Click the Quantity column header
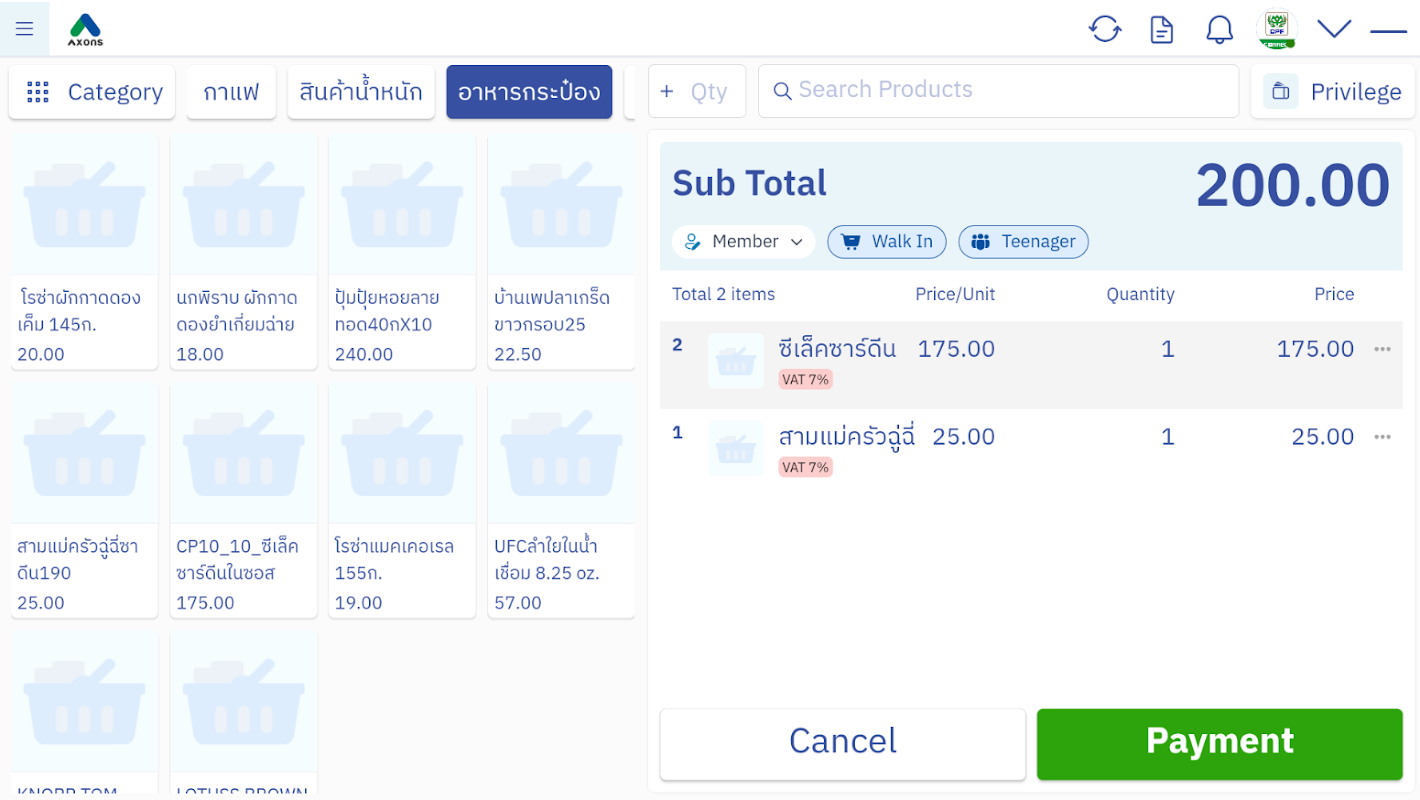1420x800 pixels. (x=1140, y=294)
